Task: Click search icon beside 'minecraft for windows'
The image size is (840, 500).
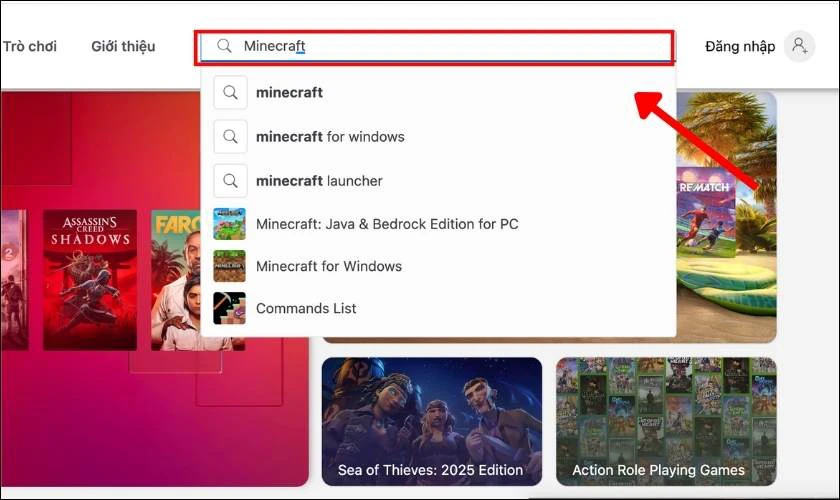Action: 229,137
